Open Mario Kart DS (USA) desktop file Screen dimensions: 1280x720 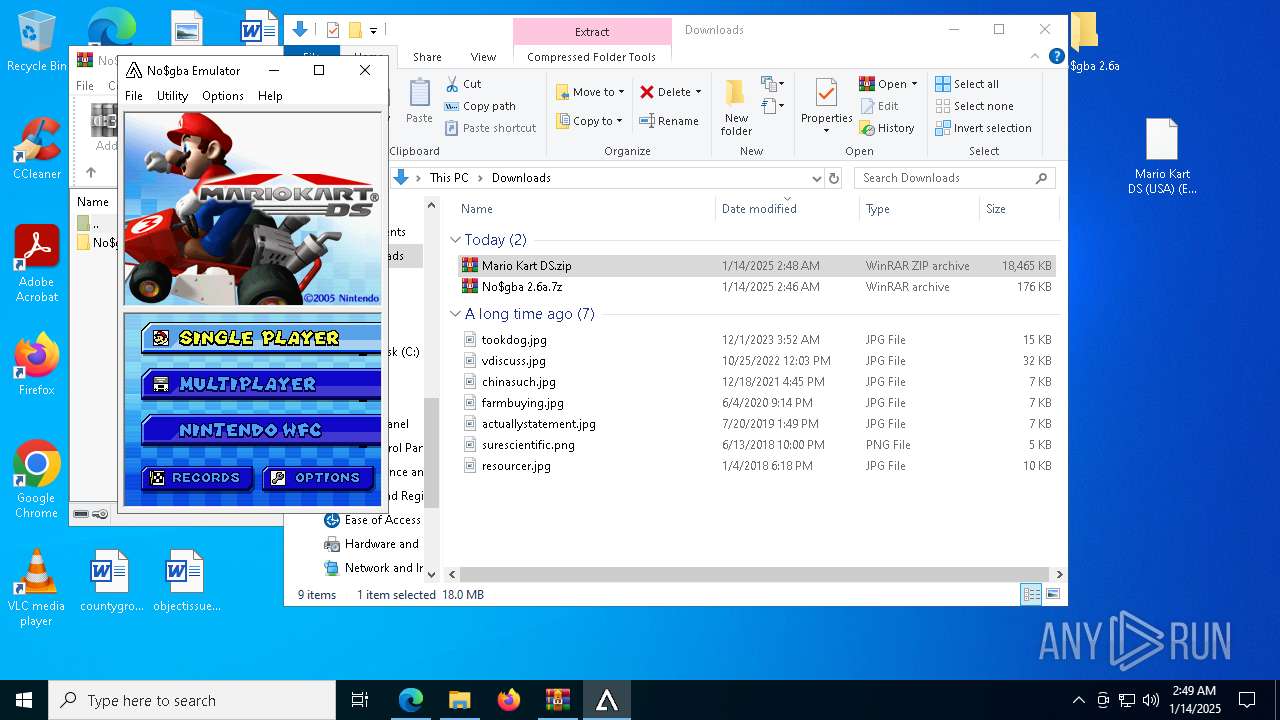(1162, 157)
